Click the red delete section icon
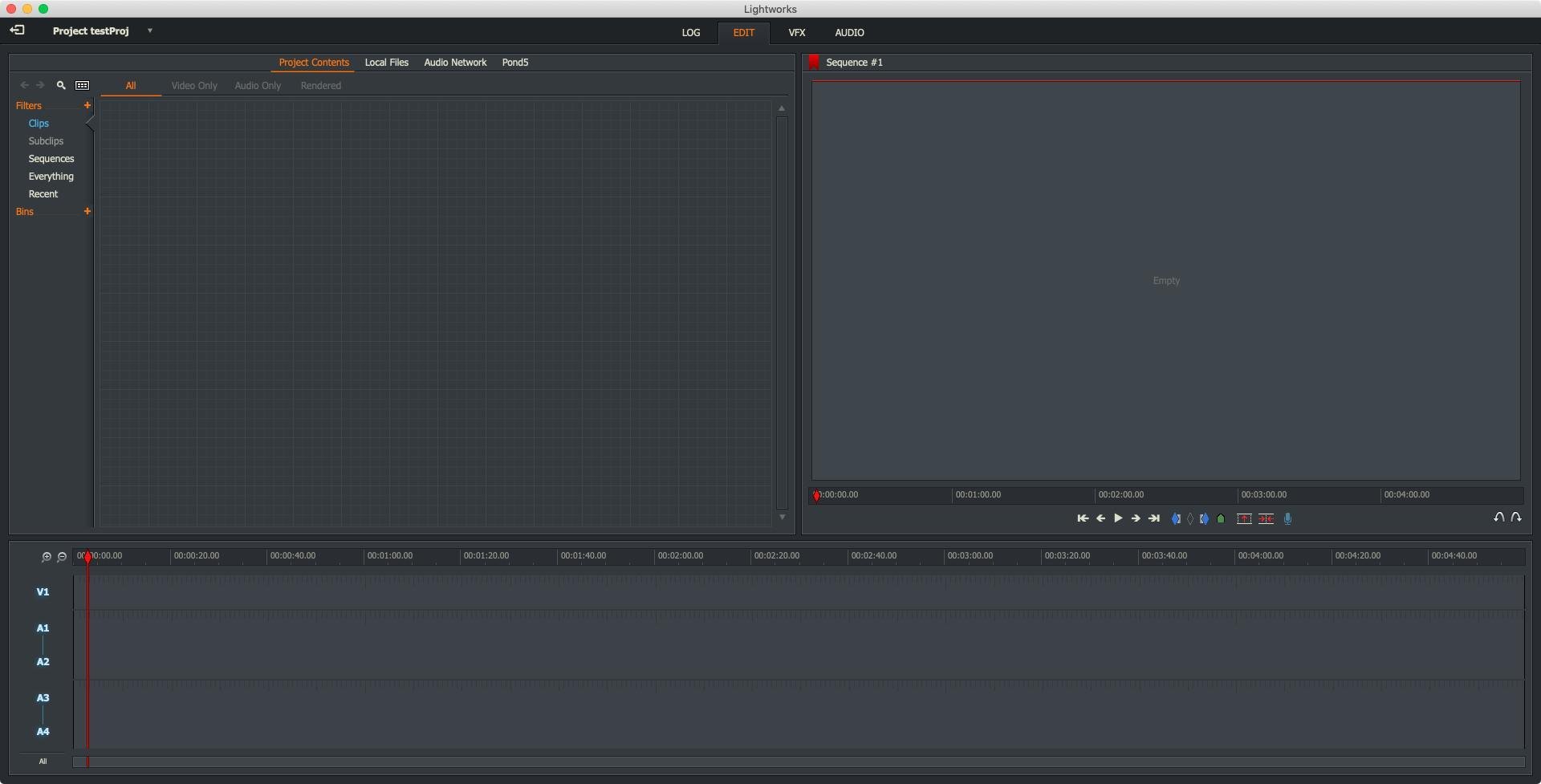Viewport: 1541px width, 784px height. click(1266, 519)
